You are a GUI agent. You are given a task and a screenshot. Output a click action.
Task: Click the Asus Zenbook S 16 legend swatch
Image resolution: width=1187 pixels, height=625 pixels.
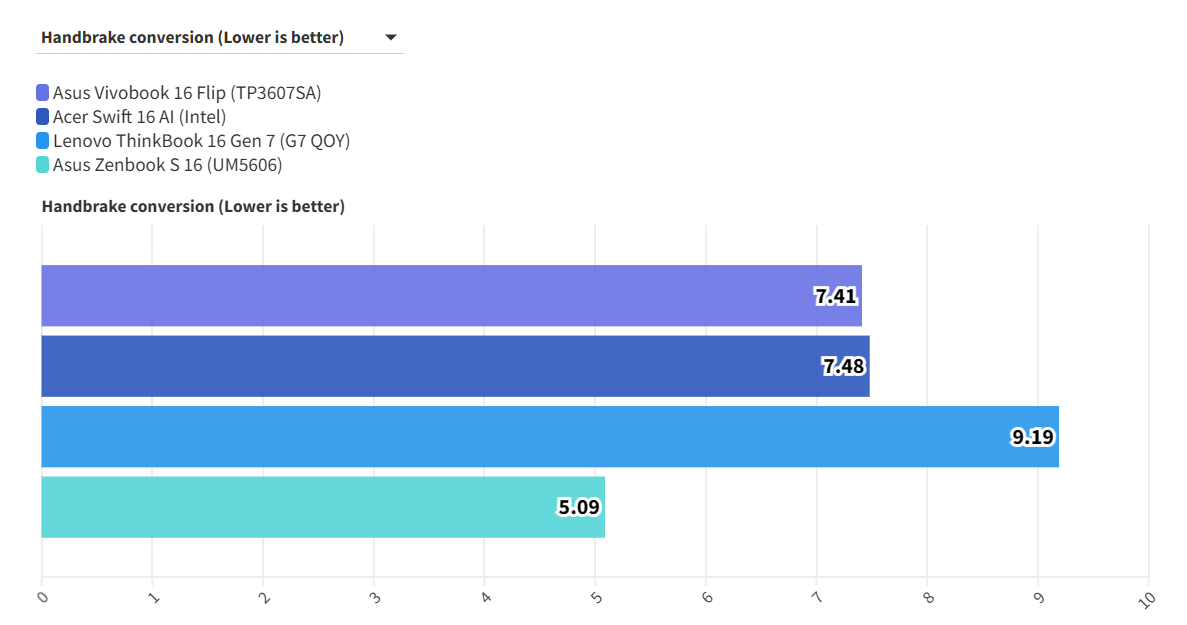click(x=42, y=165)
